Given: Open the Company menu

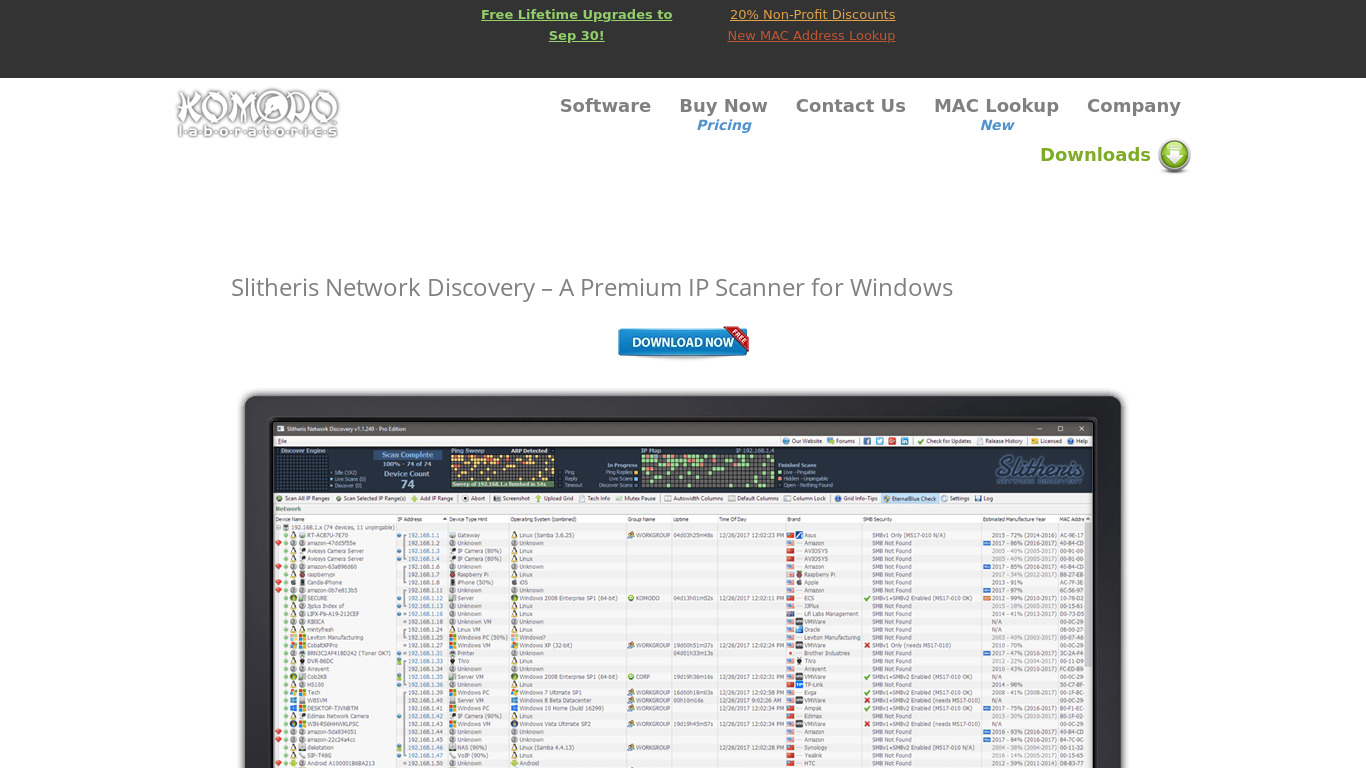Looking at the screenshot, I should pos(1133,106).
